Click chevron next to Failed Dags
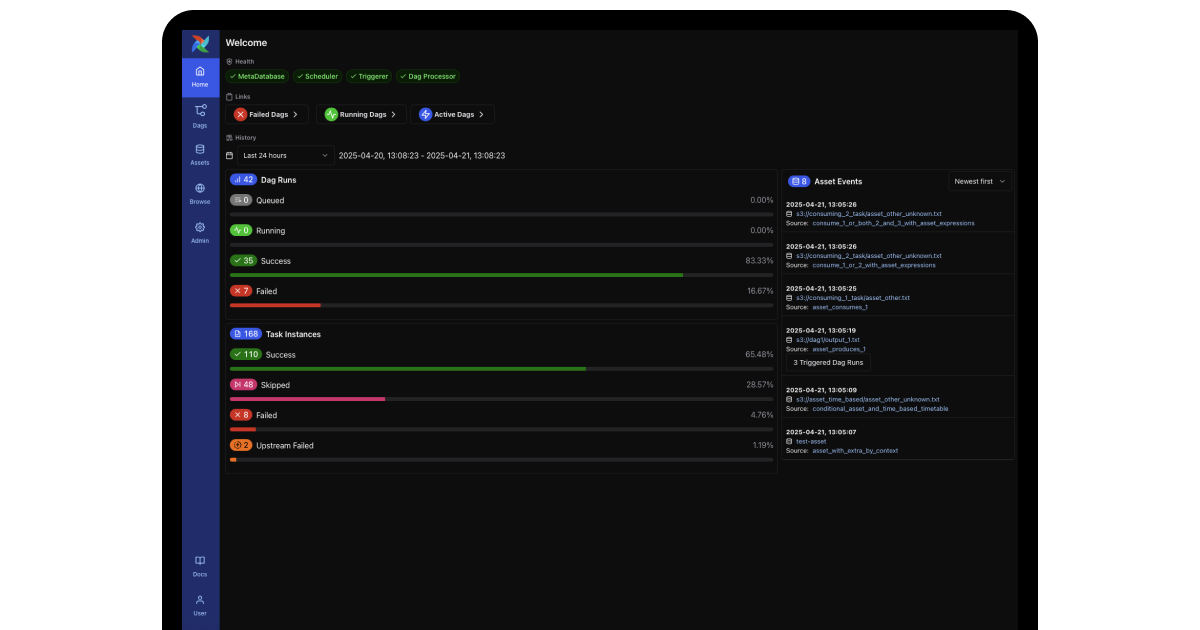1200x630 pixels. click(295, 115)
